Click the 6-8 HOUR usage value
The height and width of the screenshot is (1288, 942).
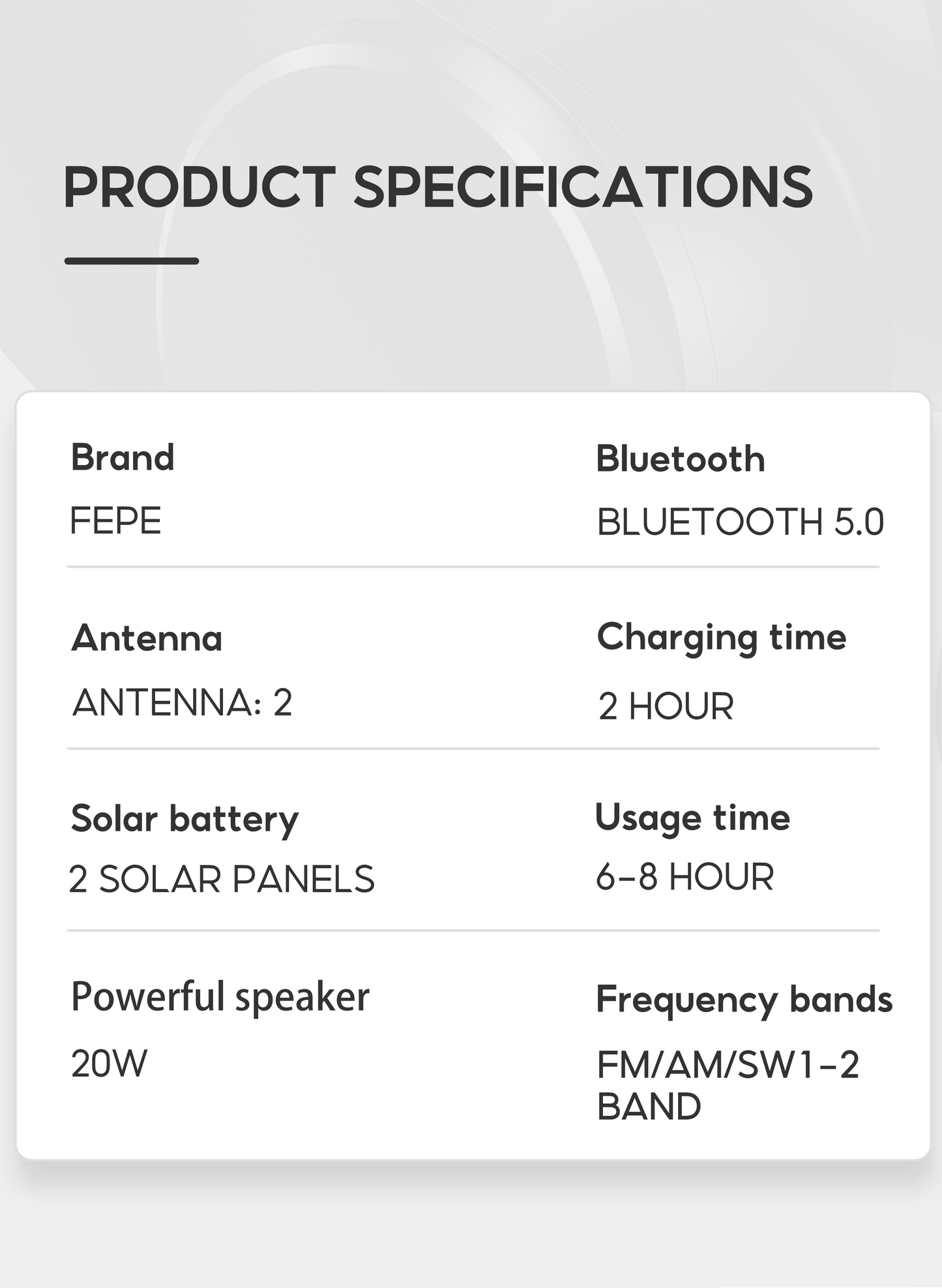[684, 876]
